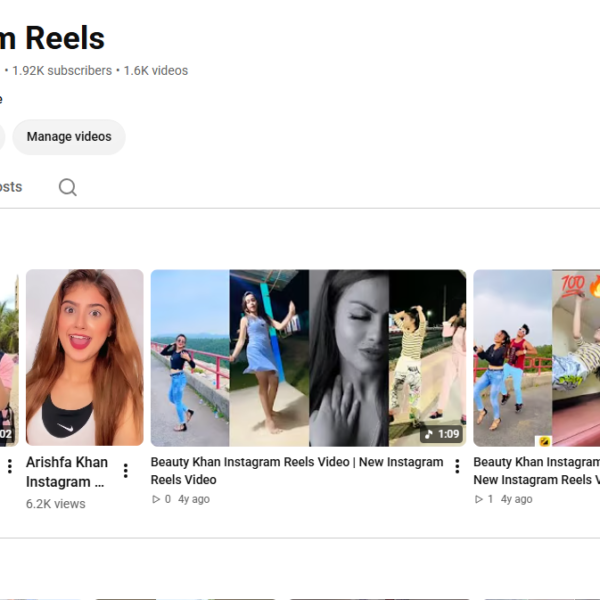Screen dimensions: 600x600
Task: Click the Reels channel name heading
Action: click(x=52, y=38)
